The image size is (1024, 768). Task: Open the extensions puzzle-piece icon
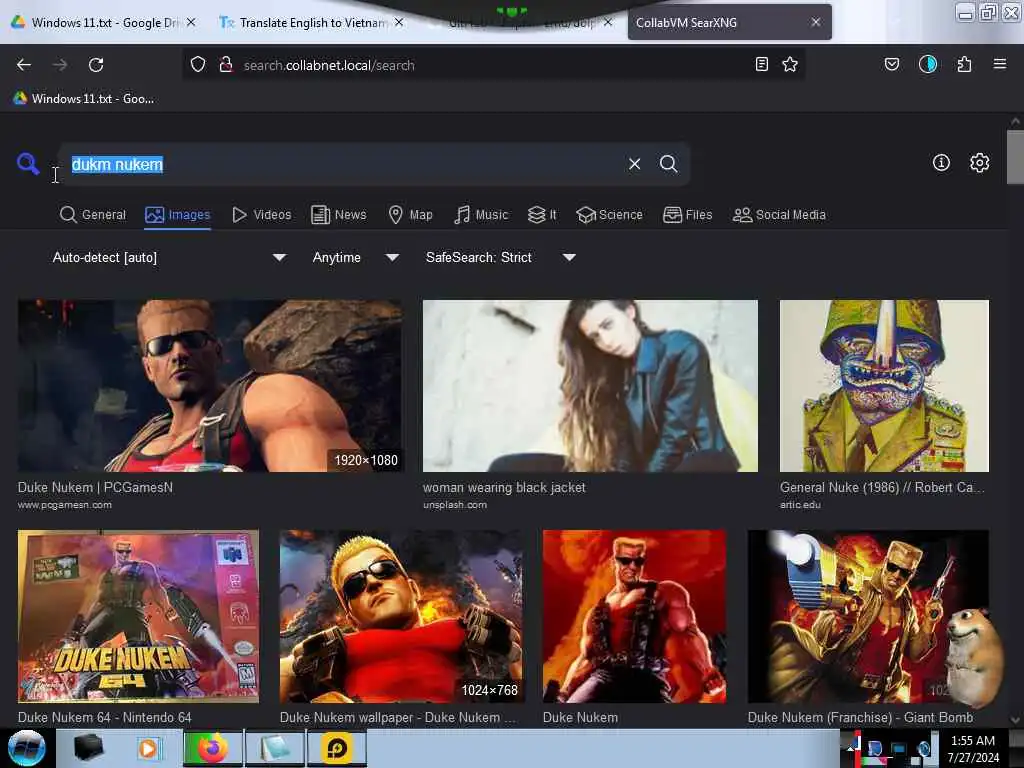964,64
